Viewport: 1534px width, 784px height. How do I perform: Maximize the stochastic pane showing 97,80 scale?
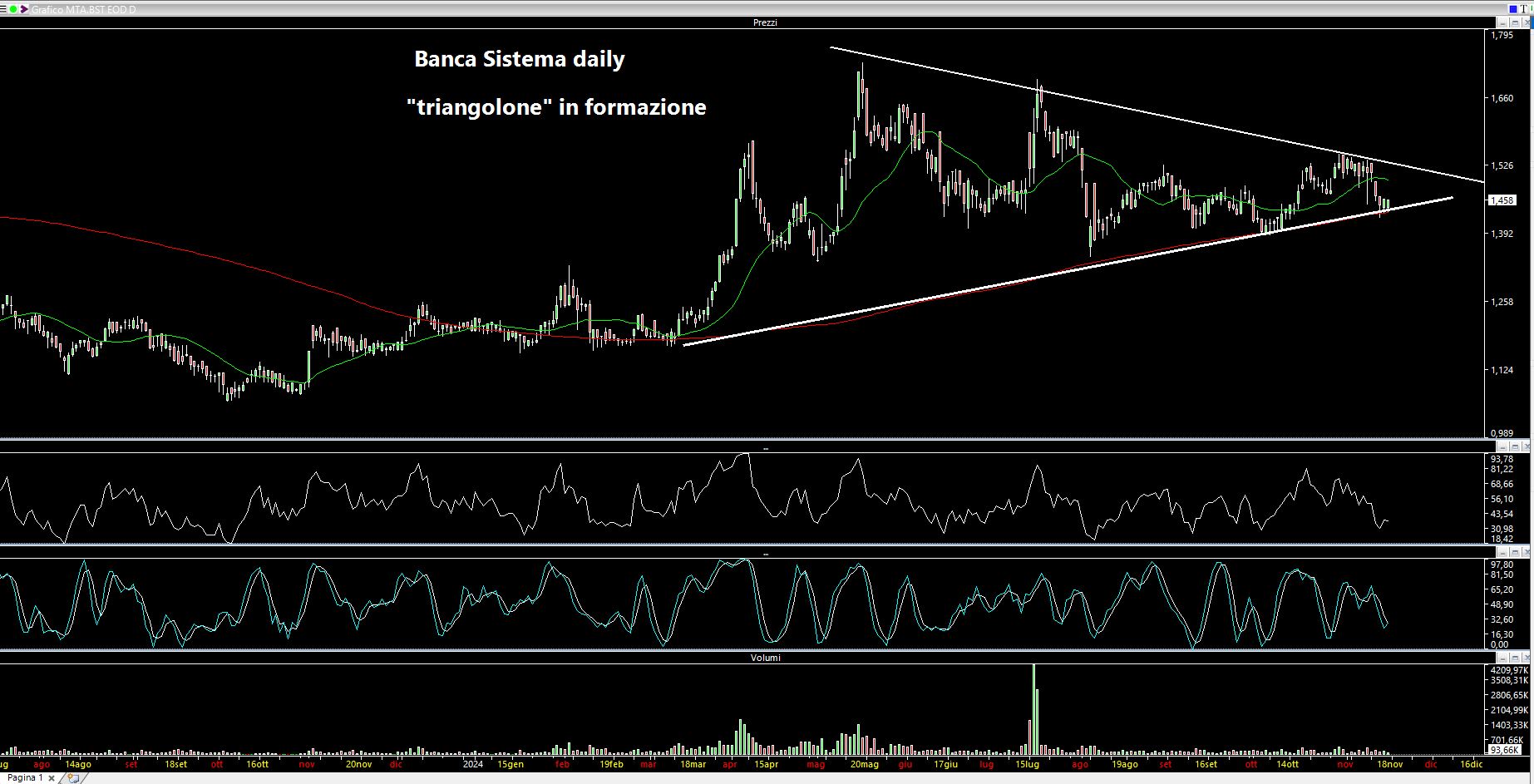[x=1515, y=553]
